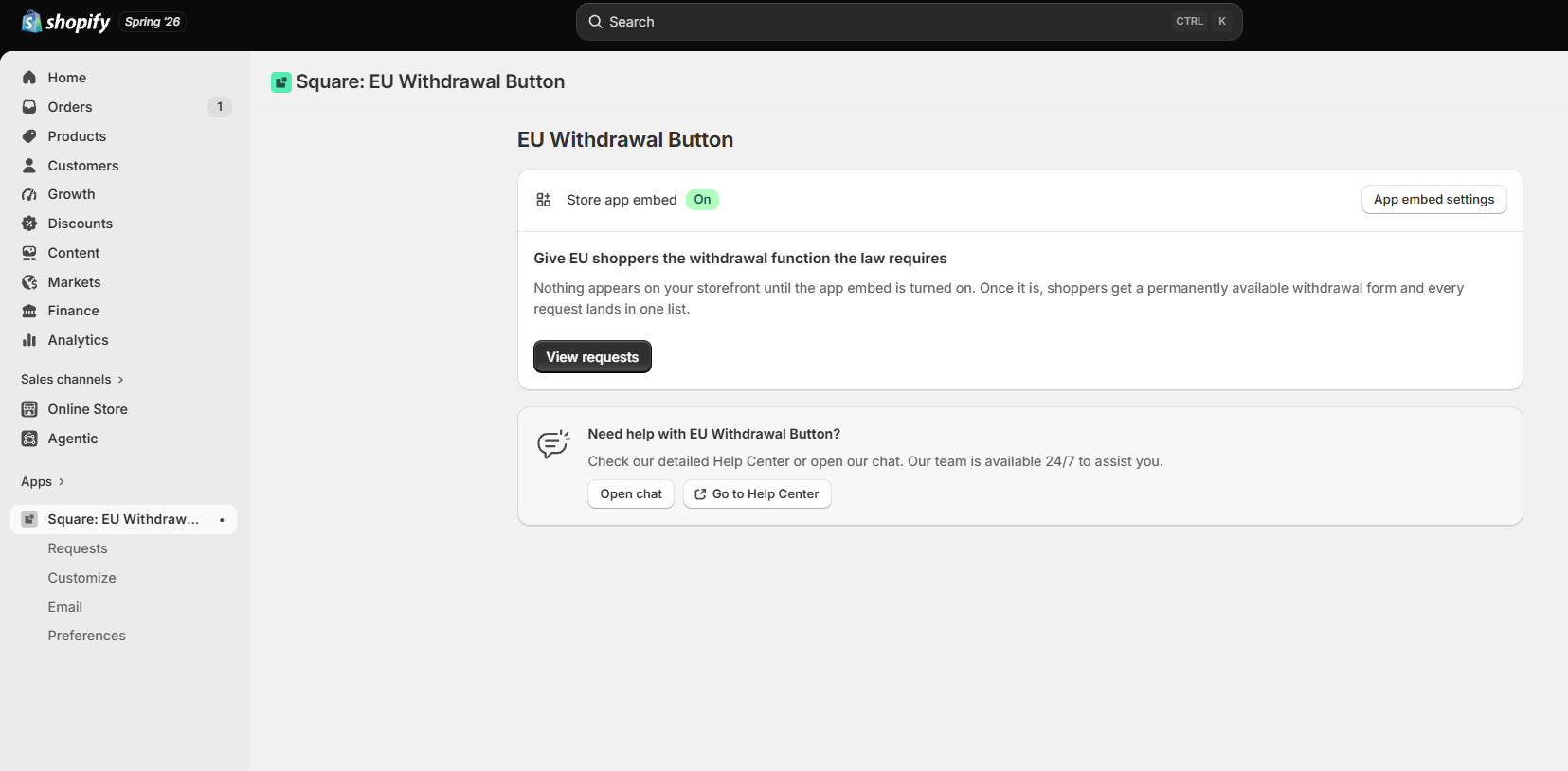Focus the Search field

(909, 22)
